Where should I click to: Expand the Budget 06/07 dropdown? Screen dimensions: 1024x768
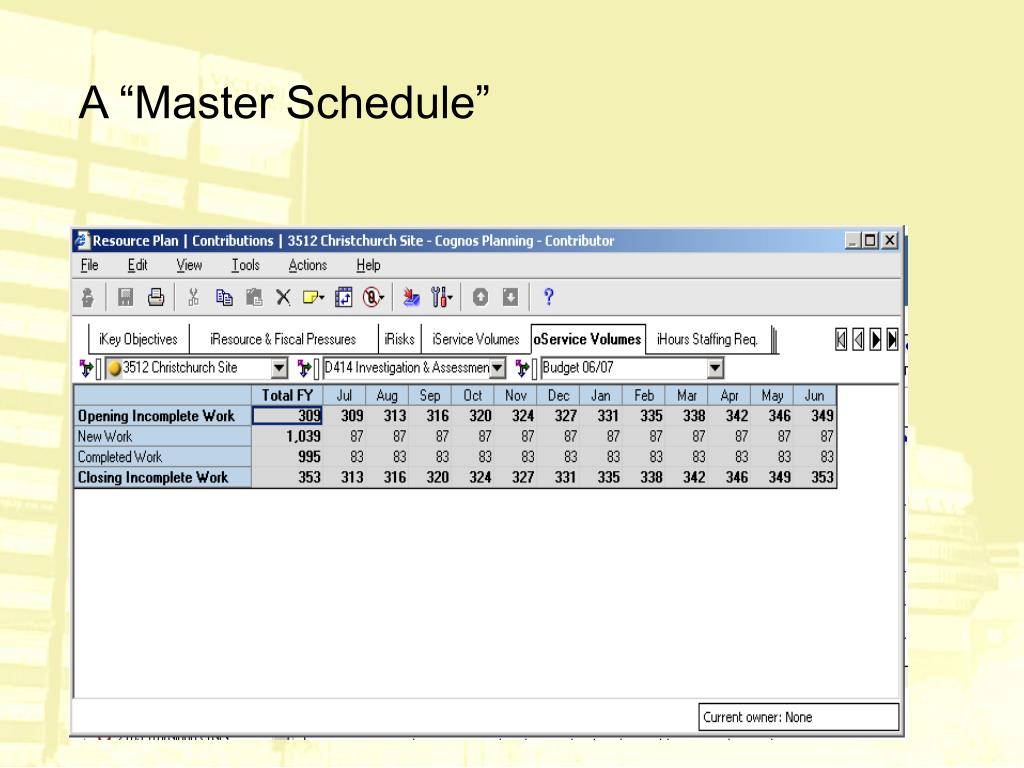[x=715, y=368]
